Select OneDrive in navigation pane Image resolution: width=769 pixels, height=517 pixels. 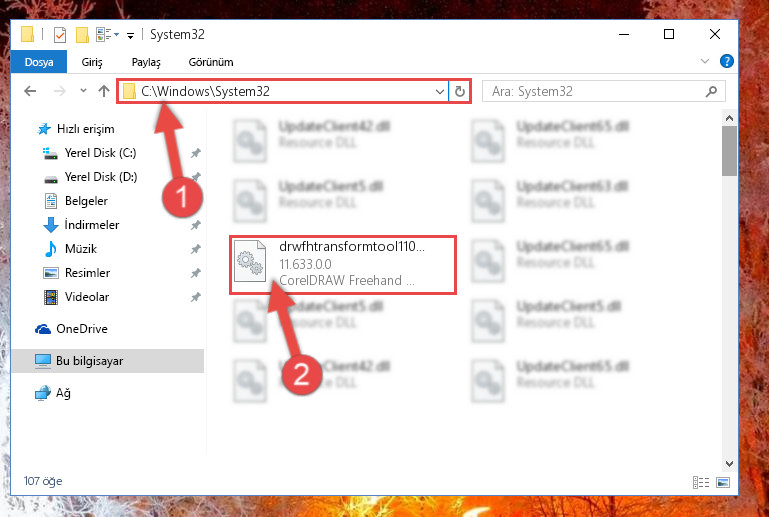pyautogui.click(x=82, y=329)
